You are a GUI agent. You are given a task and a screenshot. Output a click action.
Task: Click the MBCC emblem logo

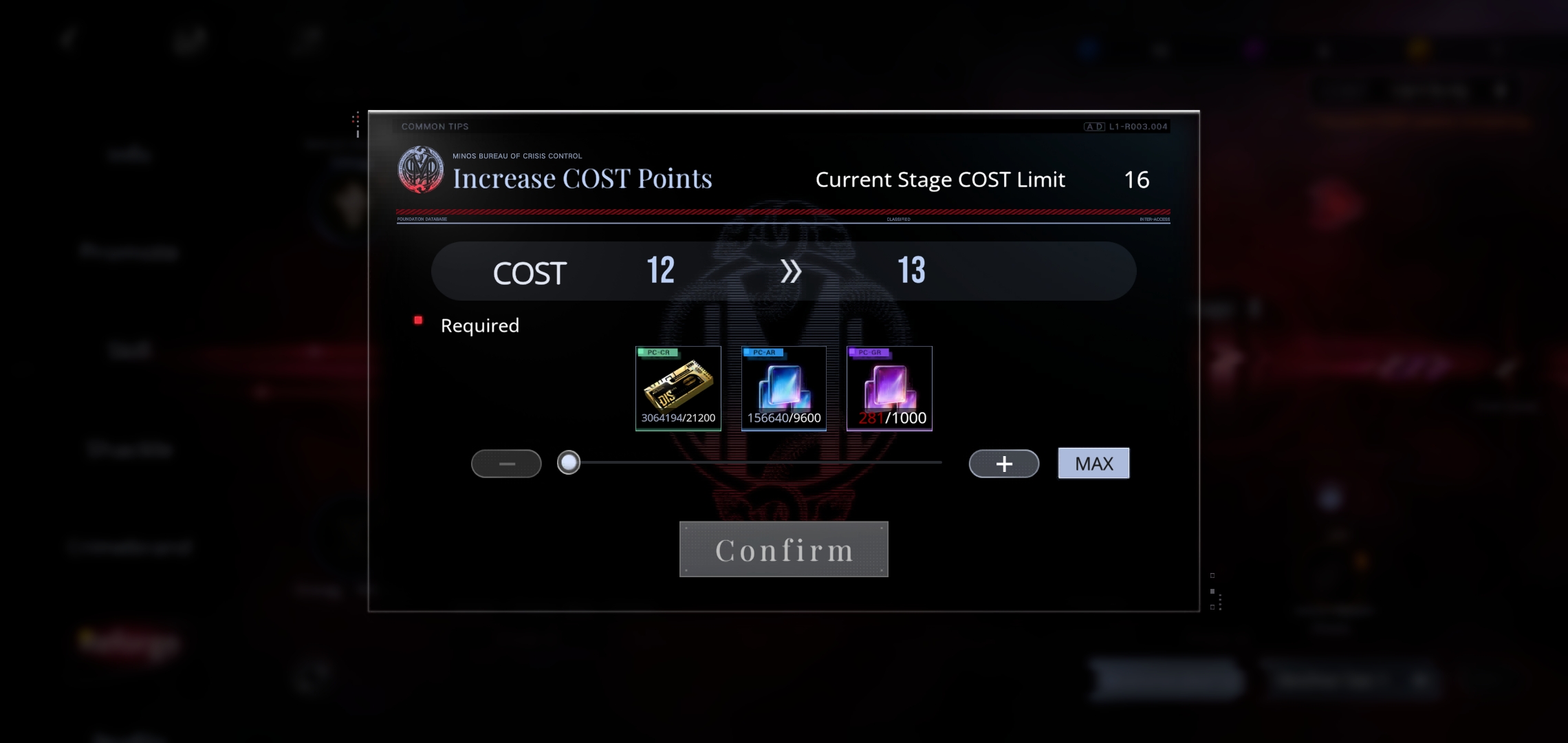point(421,169)
